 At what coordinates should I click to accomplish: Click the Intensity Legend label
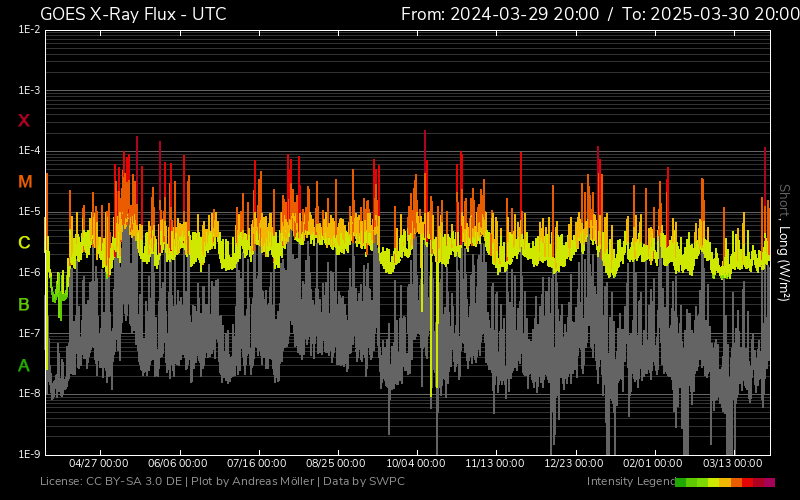point(629,482)
